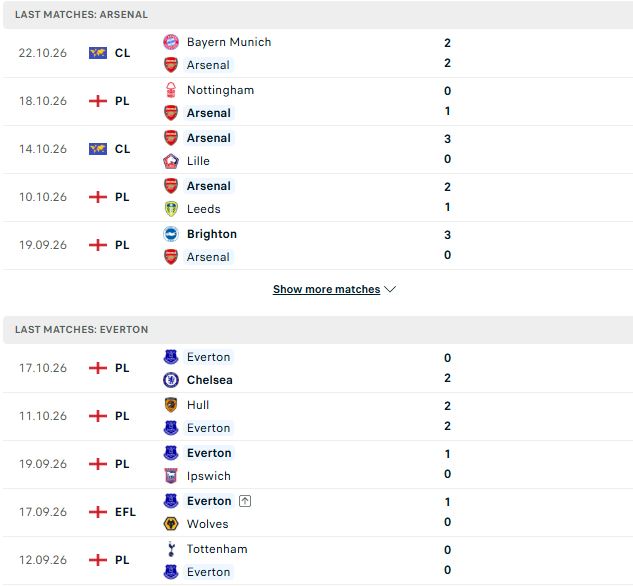
Task: Click the Lille club crest
Action: (x=171, y=161)
